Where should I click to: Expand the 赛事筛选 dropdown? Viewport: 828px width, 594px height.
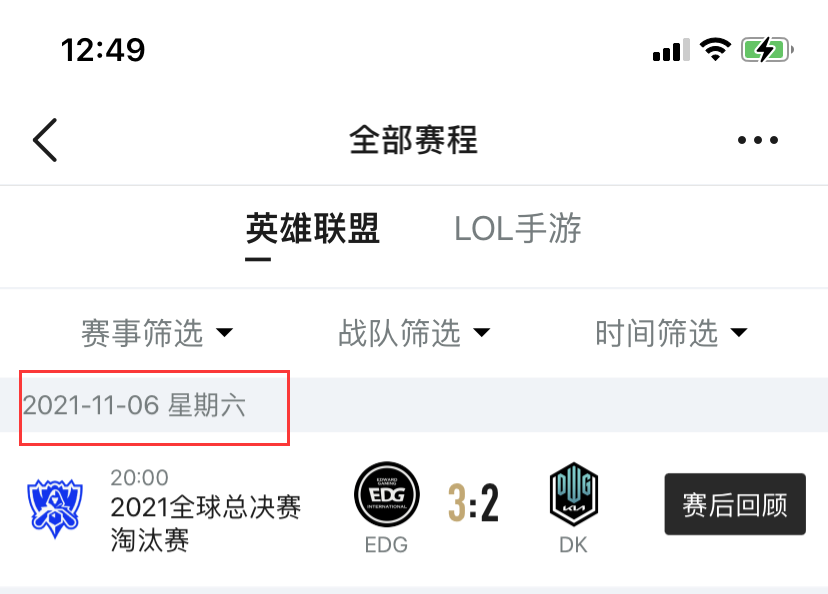point(157,333)
